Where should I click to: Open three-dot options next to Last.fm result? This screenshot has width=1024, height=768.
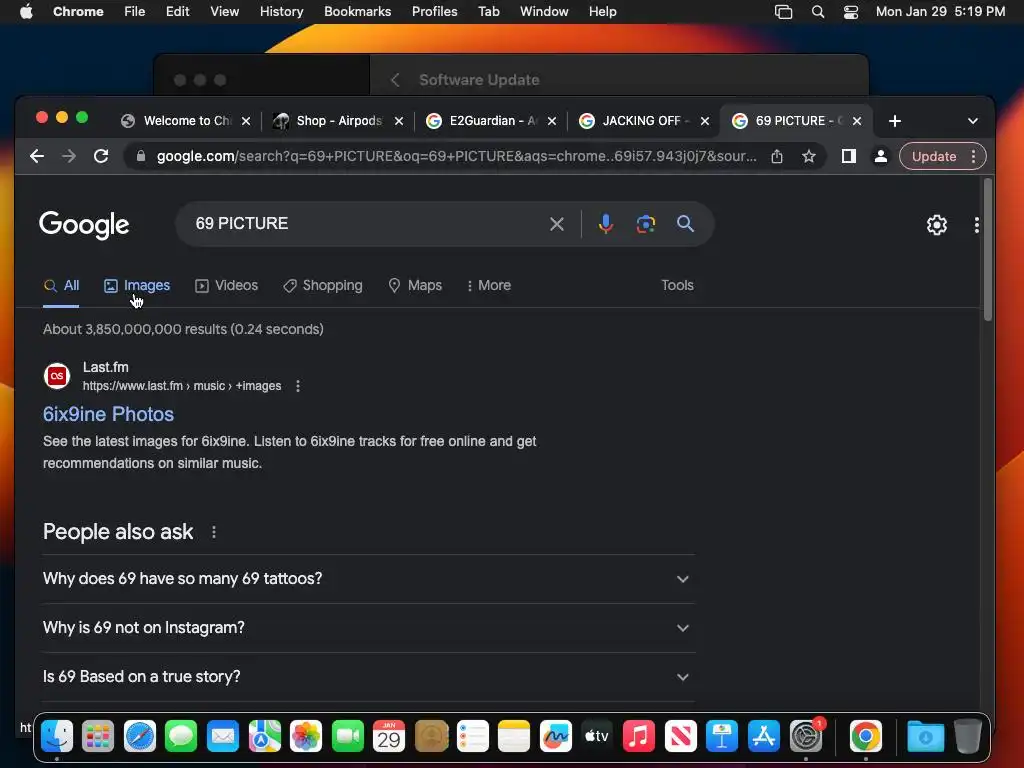pyautogui.click(x=298, y=386)
